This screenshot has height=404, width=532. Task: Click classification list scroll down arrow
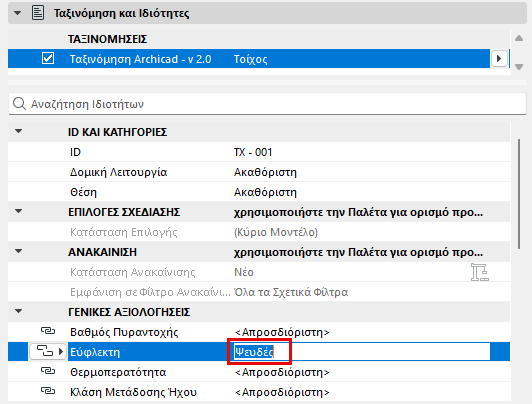pyautogui.click(x=519, y=67)
